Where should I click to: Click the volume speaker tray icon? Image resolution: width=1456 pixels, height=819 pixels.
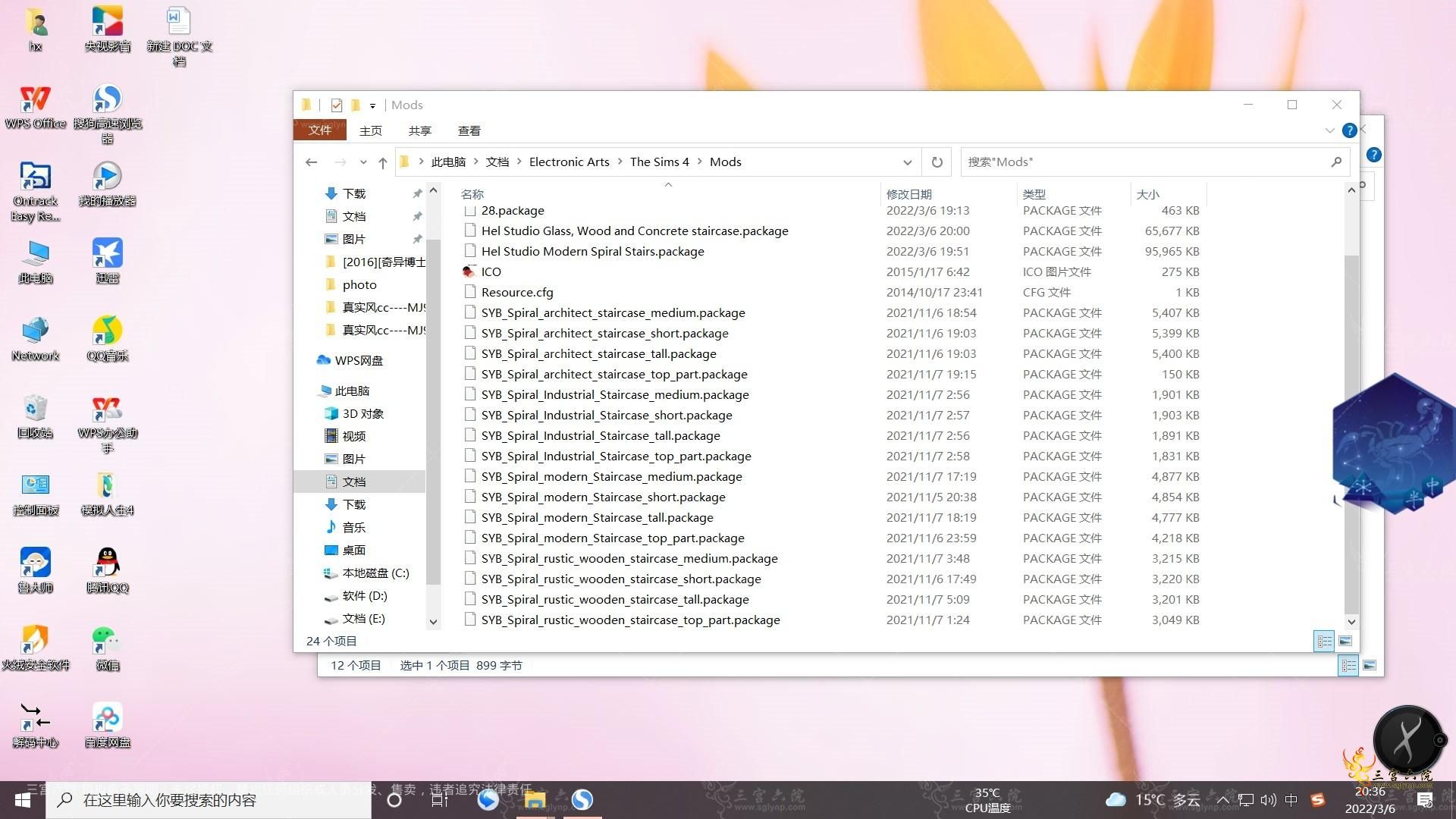[1268, 800]
